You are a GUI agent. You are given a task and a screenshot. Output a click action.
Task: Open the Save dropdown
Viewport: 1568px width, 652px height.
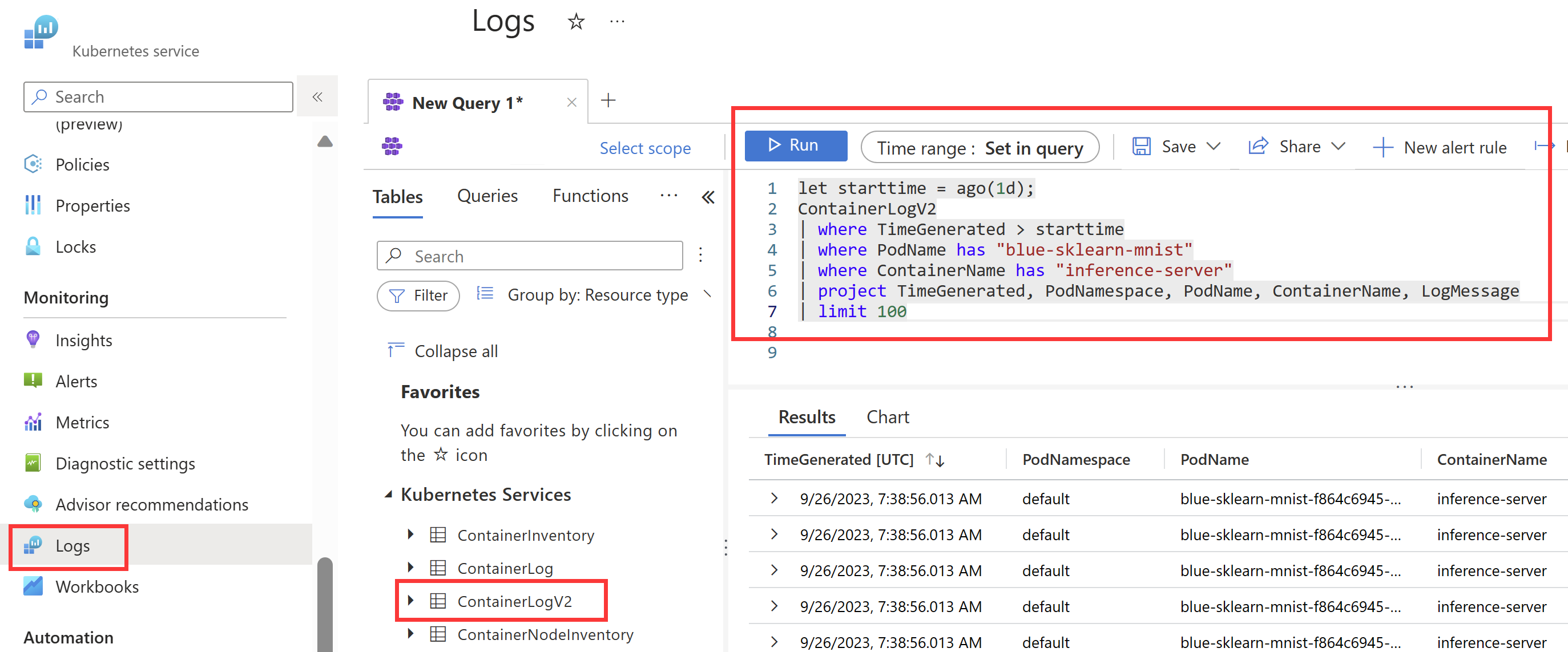[x=1213, y=147]
